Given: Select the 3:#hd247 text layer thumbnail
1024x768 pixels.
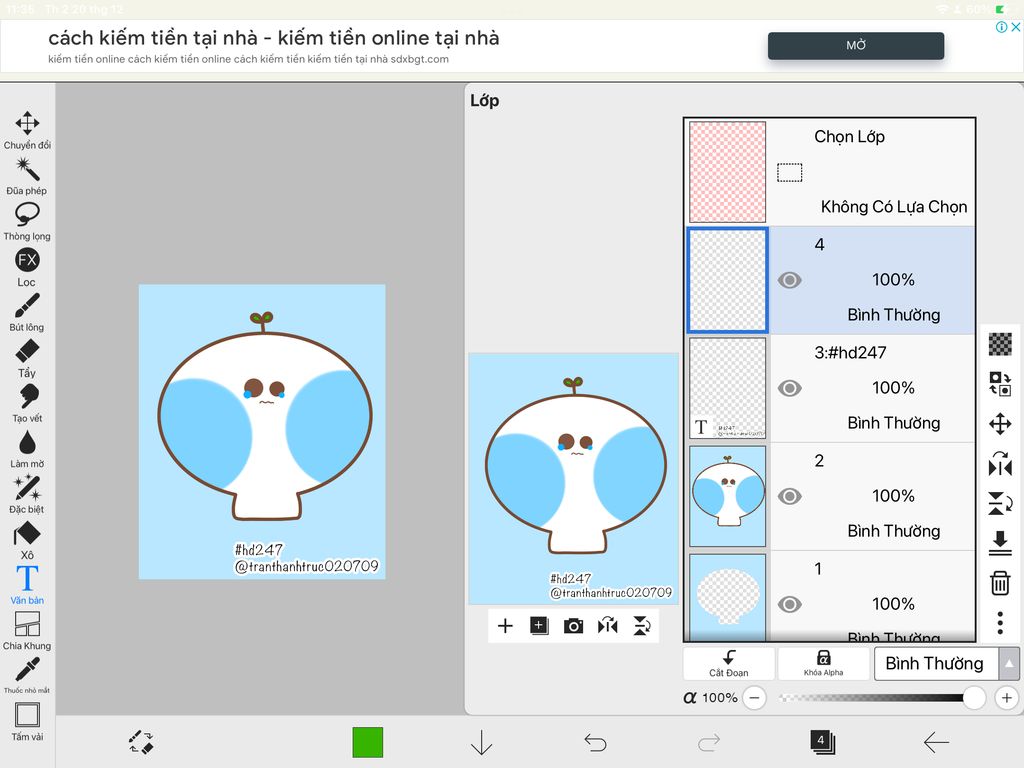Looking at the screenshot, I should (728, 388).
